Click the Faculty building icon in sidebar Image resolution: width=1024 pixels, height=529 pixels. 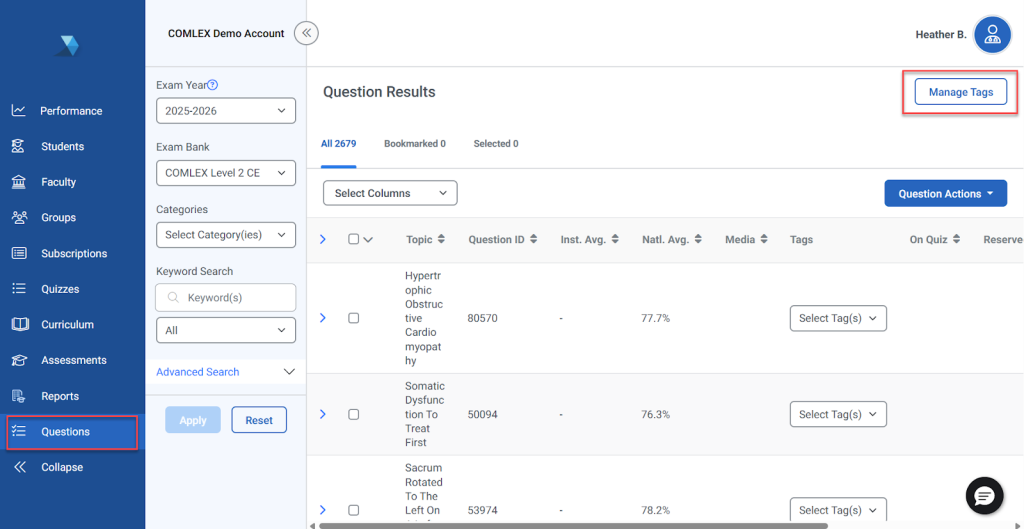[x=18, y=182]
